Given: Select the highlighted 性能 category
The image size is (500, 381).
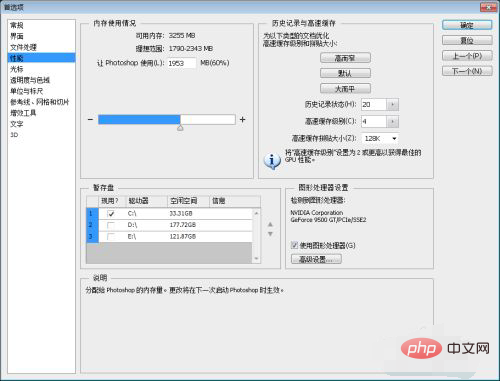Looking at the screenshot, I should [42, 58].
